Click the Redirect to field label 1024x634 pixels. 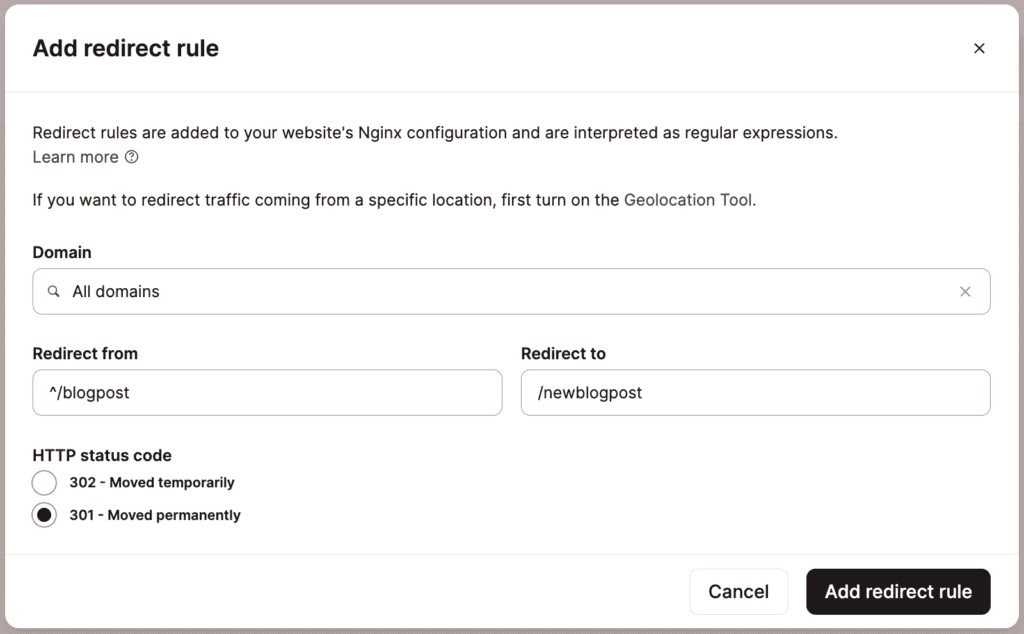(x=563, y=353)
